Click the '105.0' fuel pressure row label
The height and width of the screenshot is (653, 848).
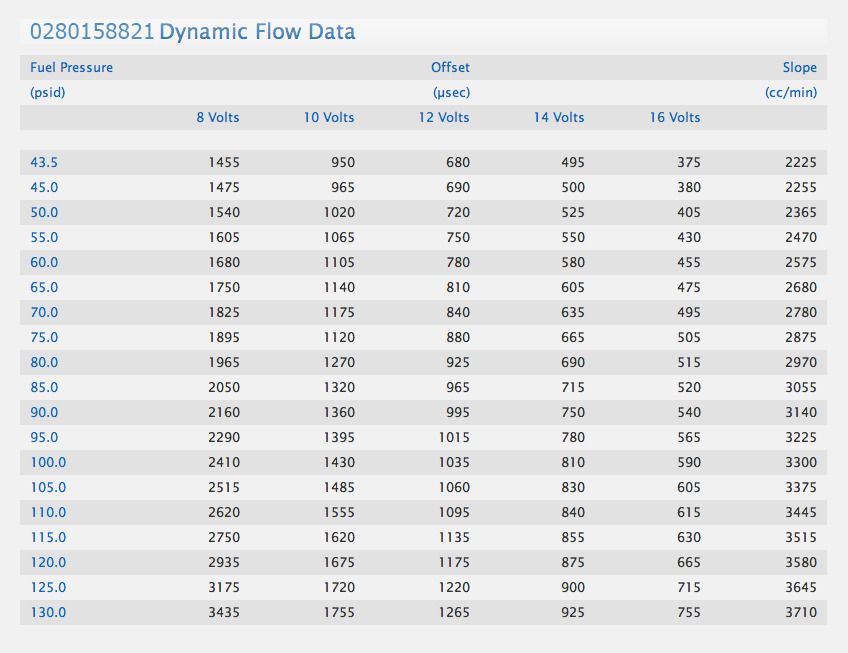[x=48, y=487]
